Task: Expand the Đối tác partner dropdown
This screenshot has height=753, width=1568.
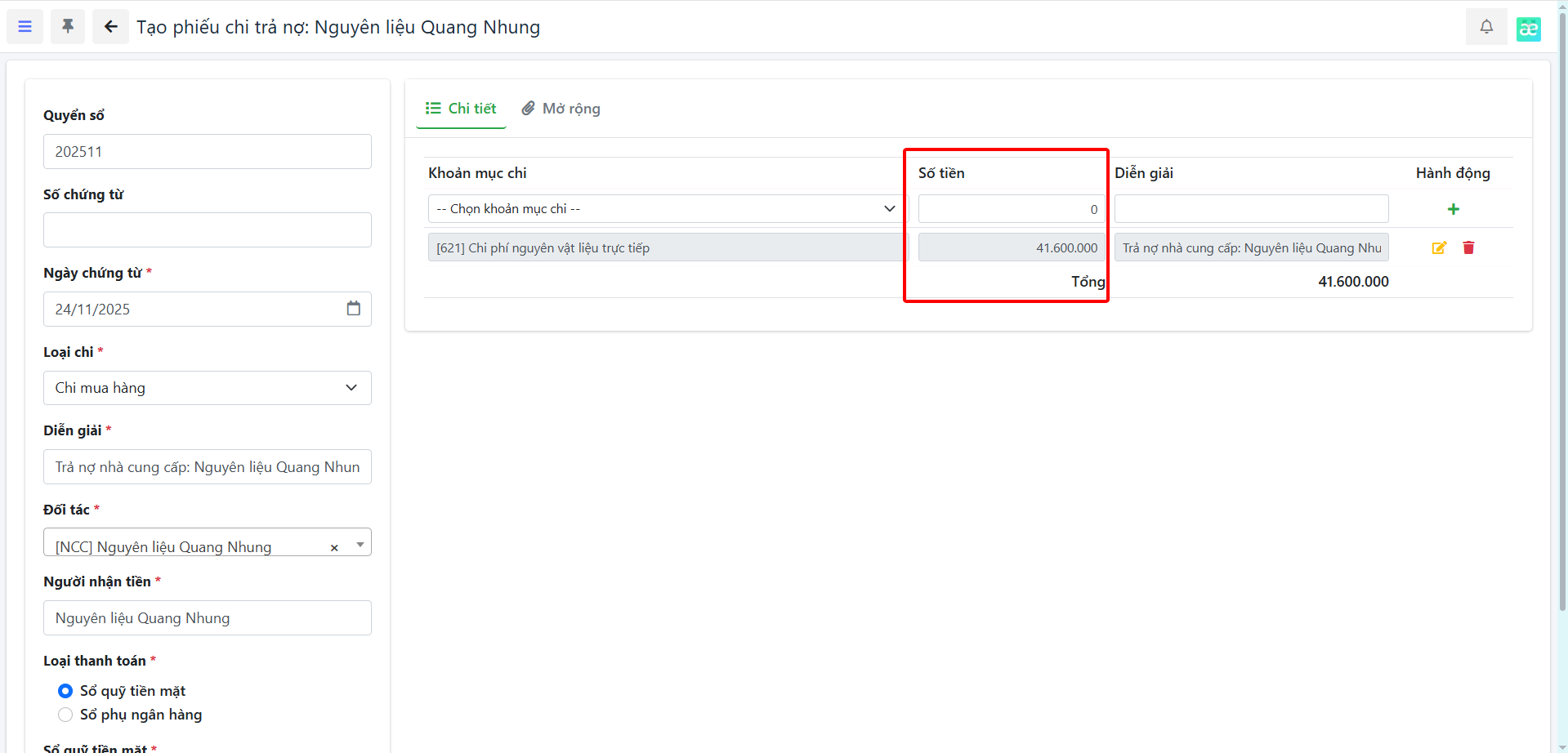Action: (360, 545)
